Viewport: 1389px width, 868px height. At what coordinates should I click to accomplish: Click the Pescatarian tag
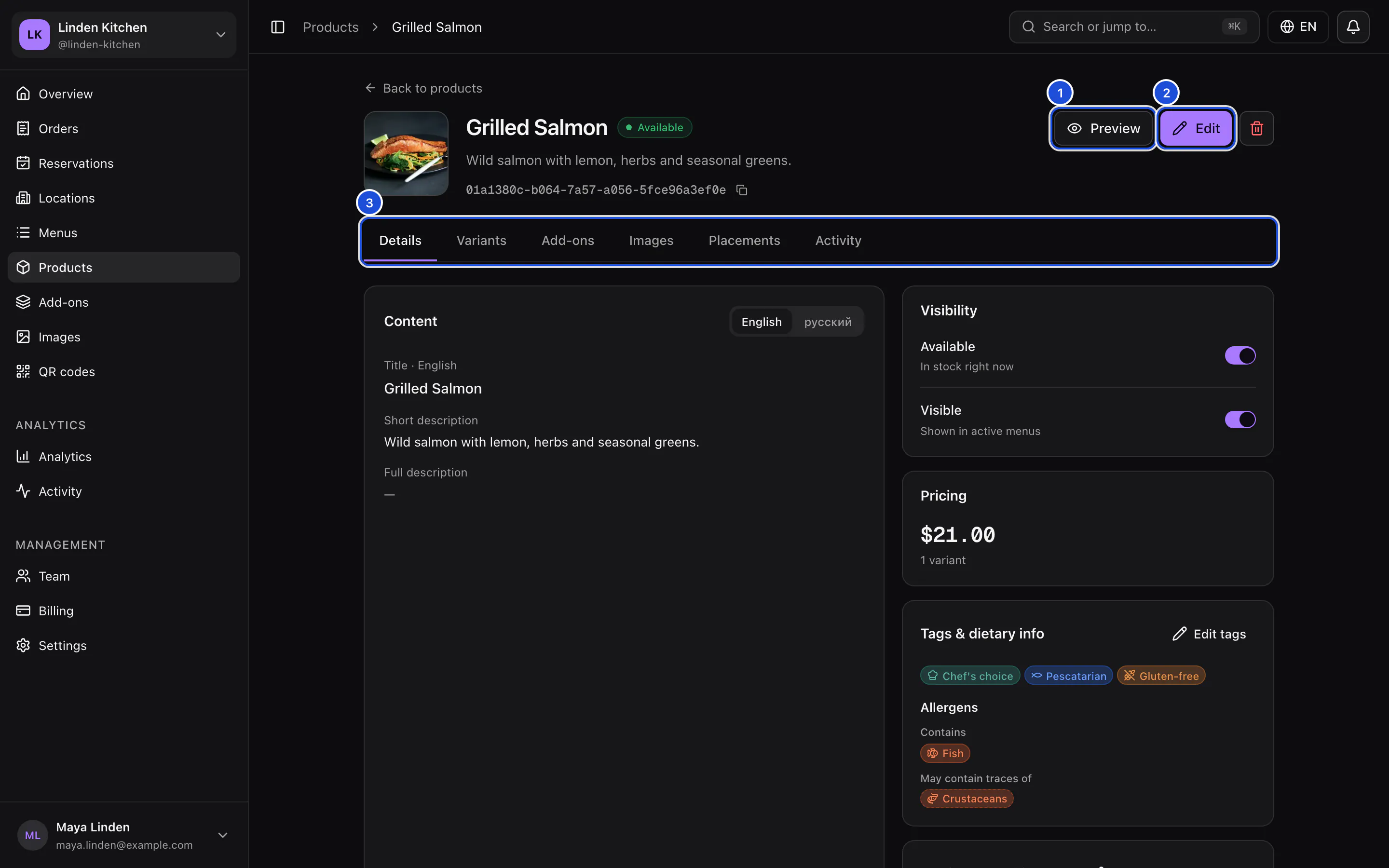click(1068, 676)
